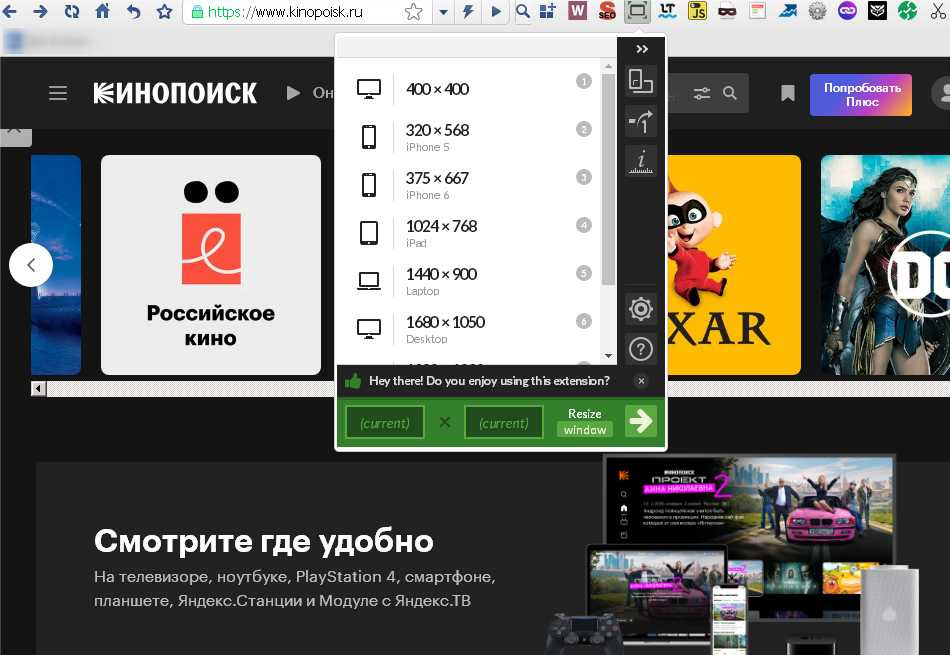Open the address bar dropdown arrow
The width and height of the screenshot is (950, 655).
coord(443,12)
